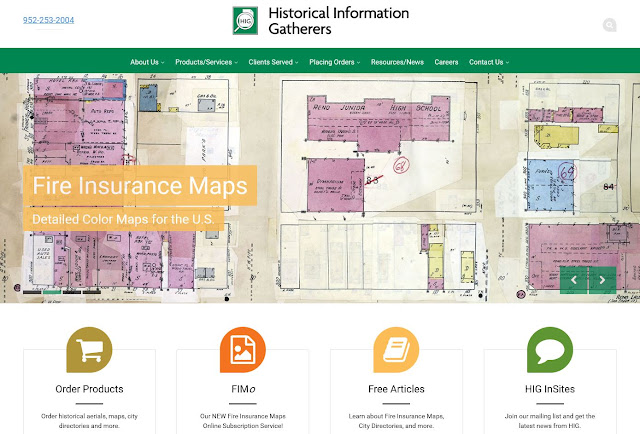
Task: Open the Resources/News page
Action: tap(397, 62)
